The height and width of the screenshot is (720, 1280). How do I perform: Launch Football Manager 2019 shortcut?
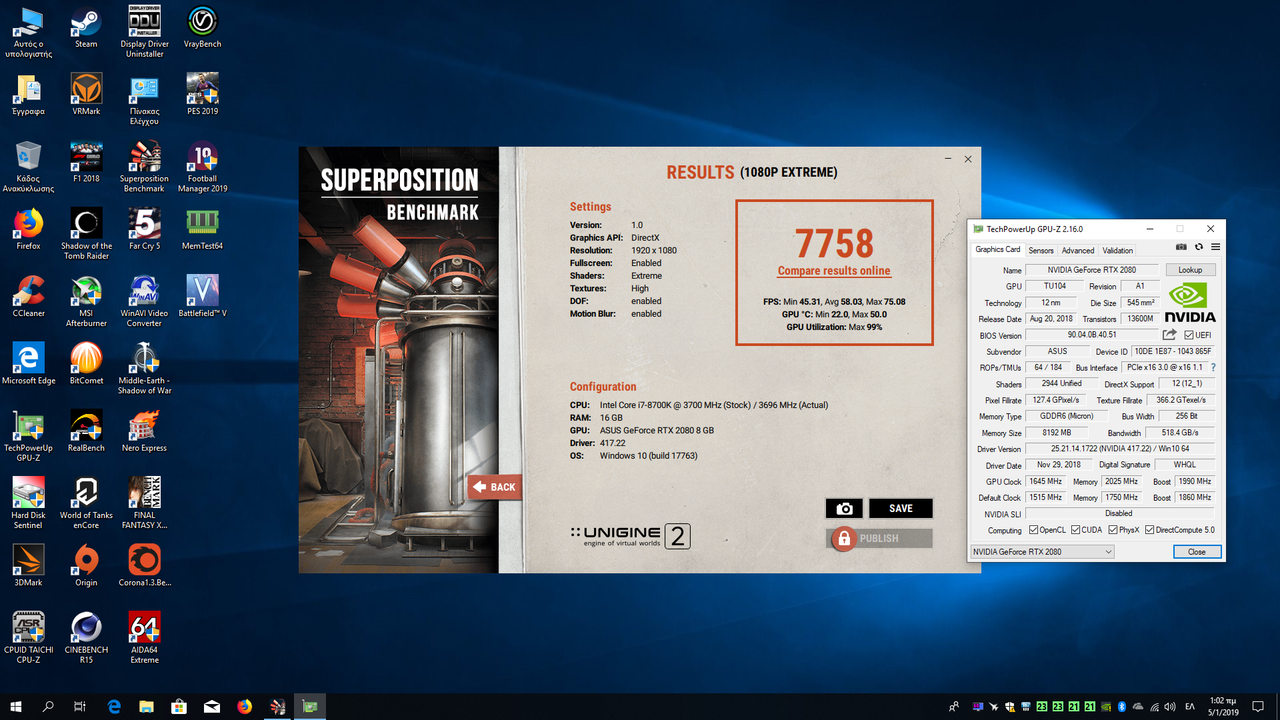(202, 166)
